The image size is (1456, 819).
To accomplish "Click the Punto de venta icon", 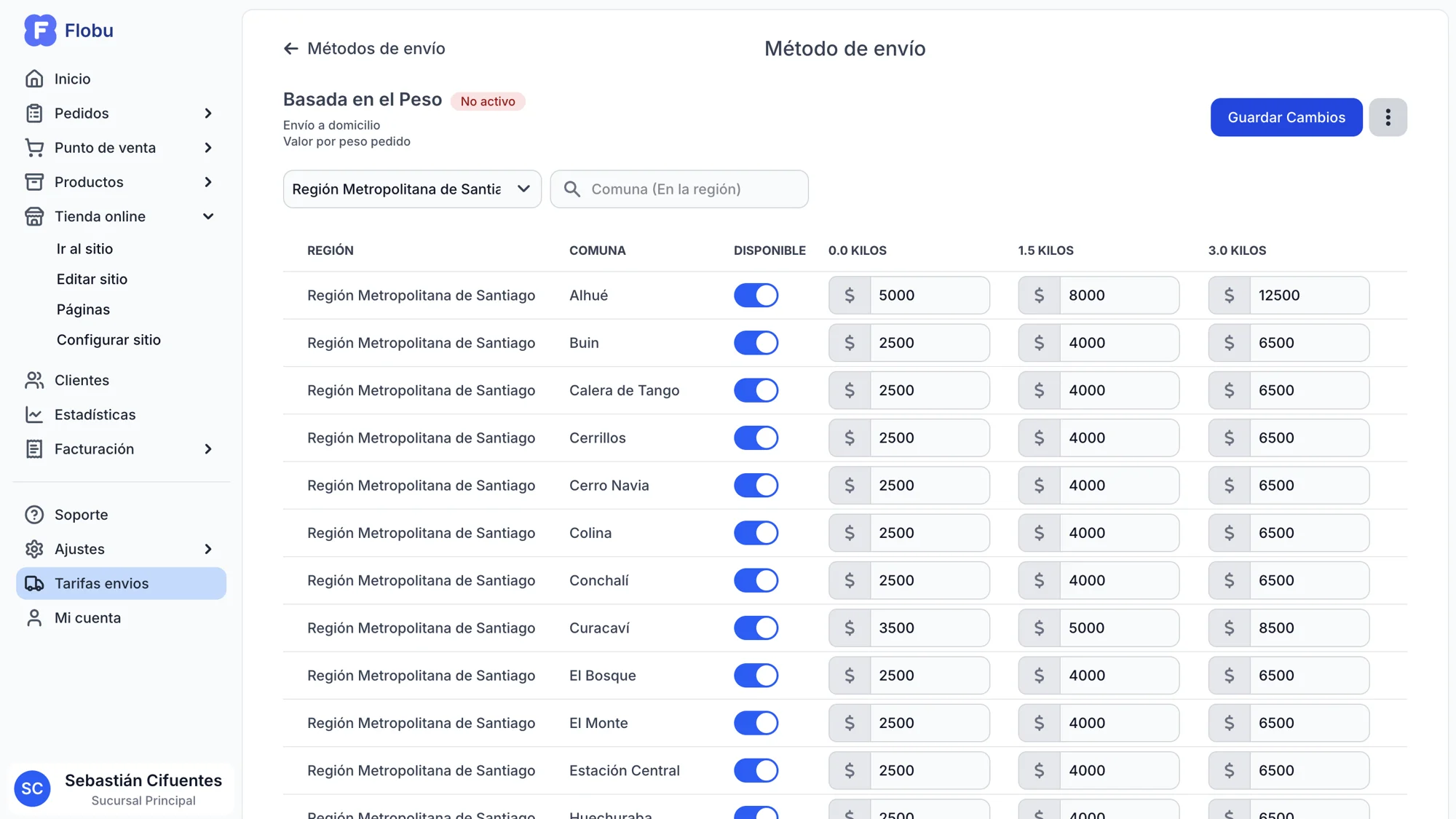I will (34, 147).
